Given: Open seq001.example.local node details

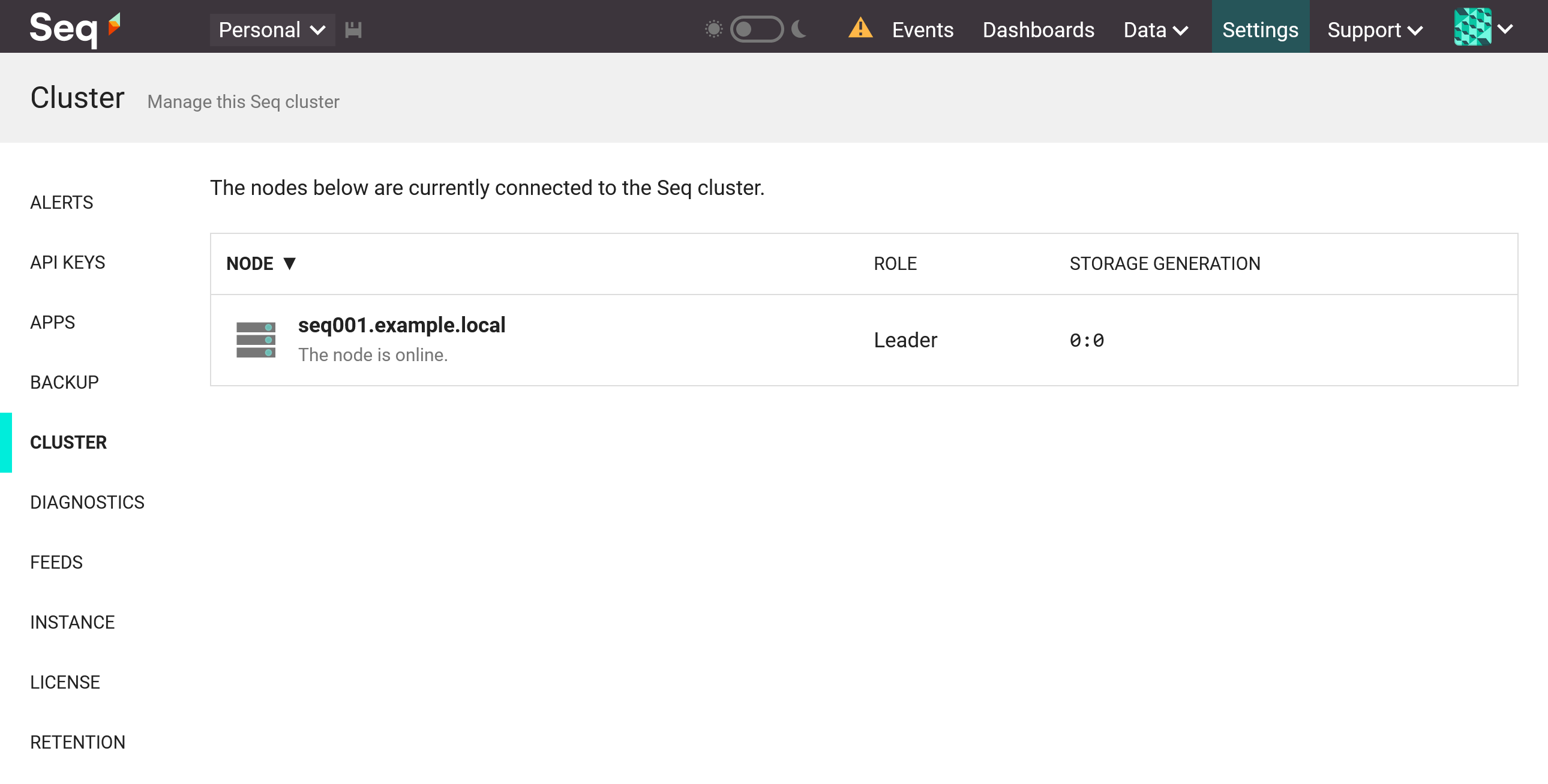Looking at the screenshot, I should click(401, 325).
